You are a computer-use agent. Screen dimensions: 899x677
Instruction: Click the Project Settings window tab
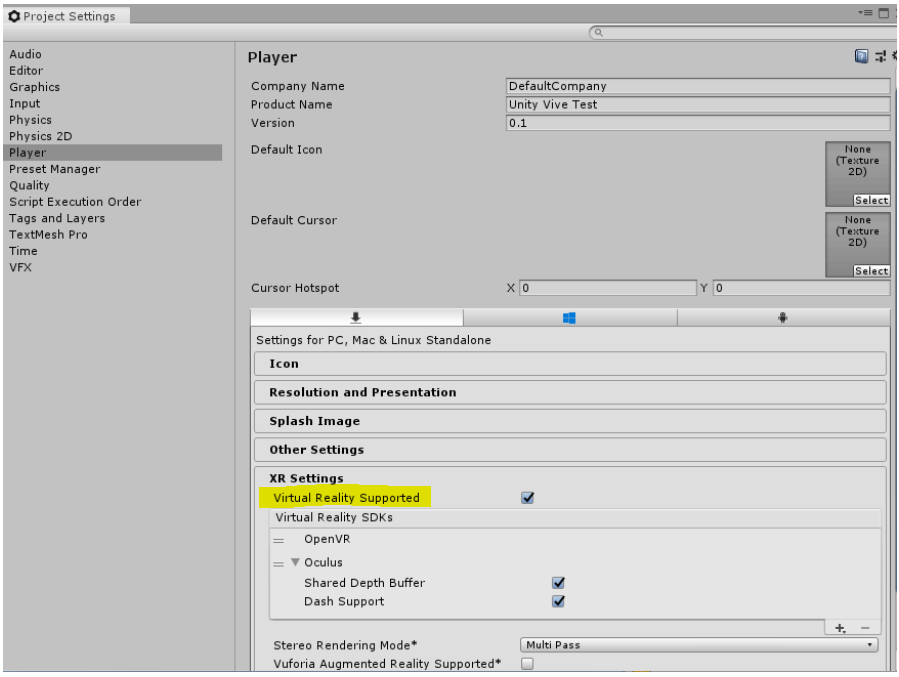[x=67, y=16]
